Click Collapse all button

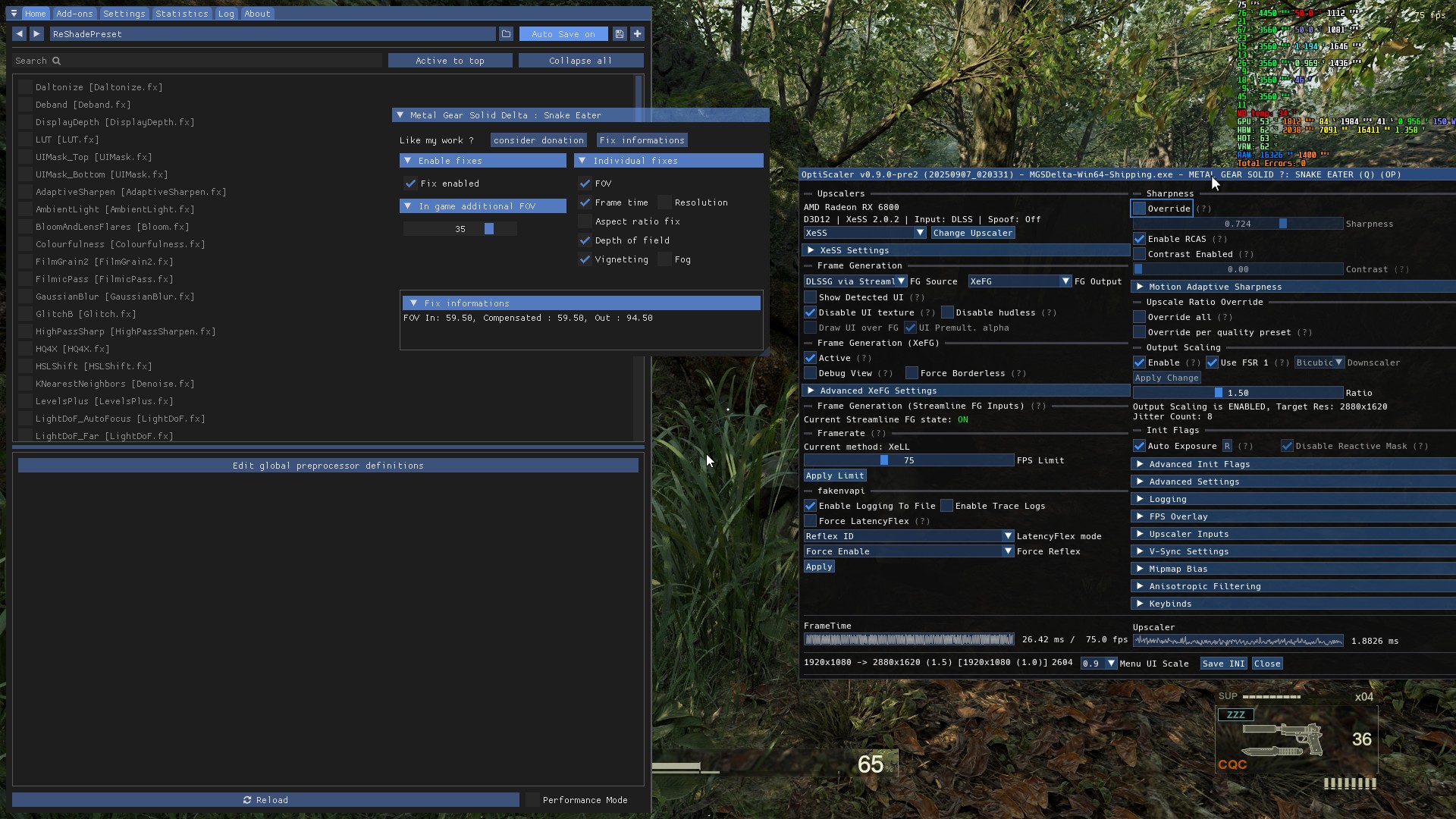581,61
